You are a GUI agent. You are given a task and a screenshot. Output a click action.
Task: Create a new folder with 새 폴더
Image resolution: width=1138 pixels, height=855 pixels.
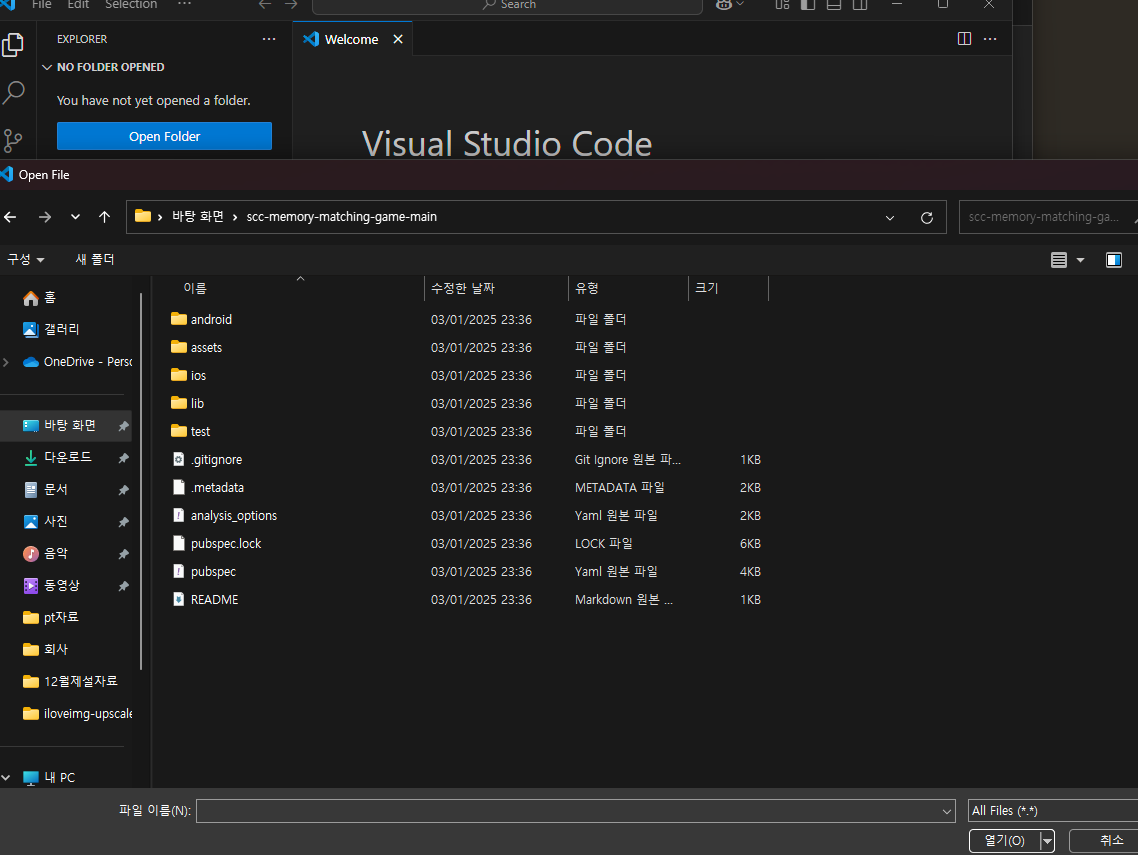(x=95, y=259)
